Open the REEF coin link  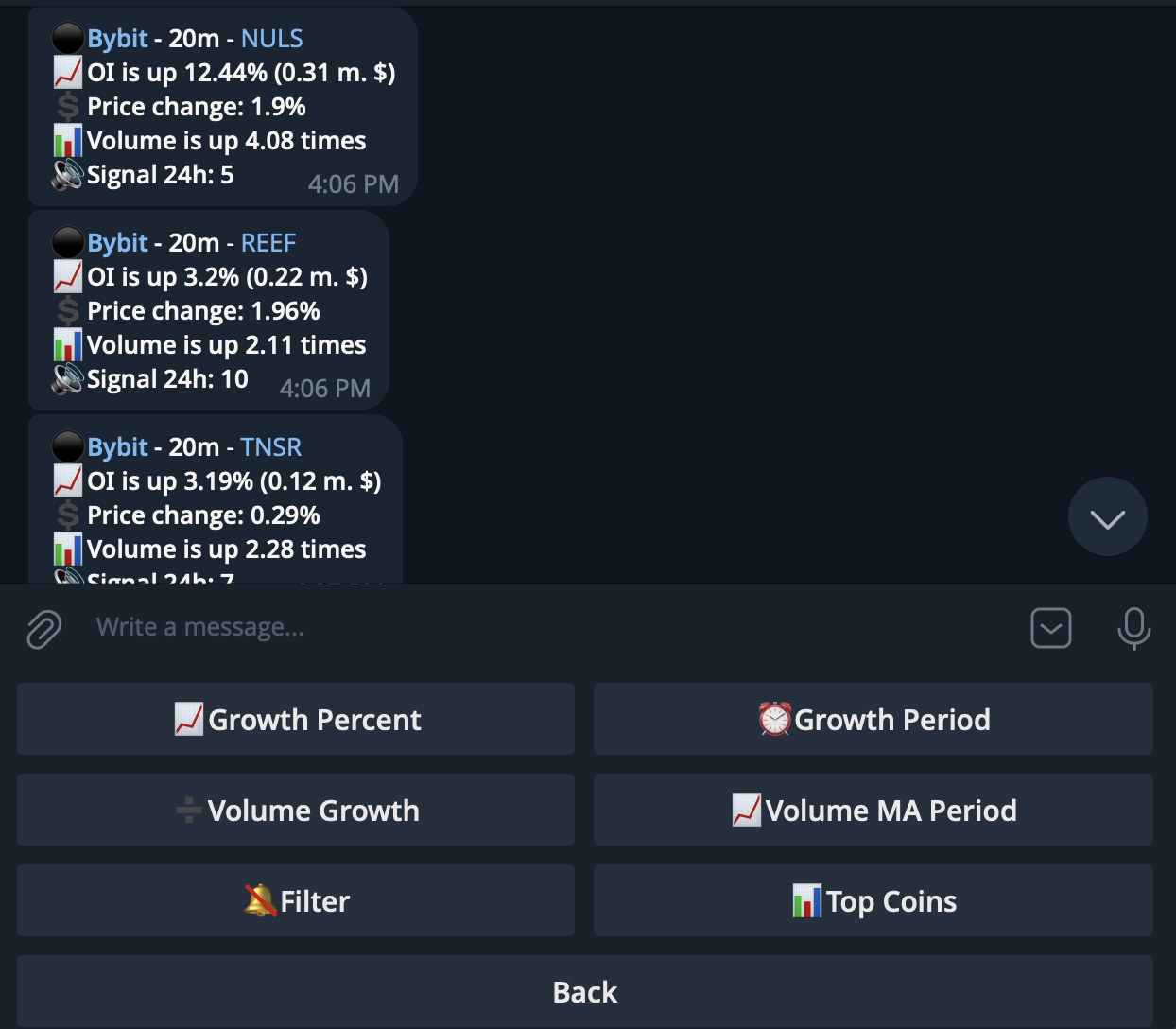coord(268,242)
